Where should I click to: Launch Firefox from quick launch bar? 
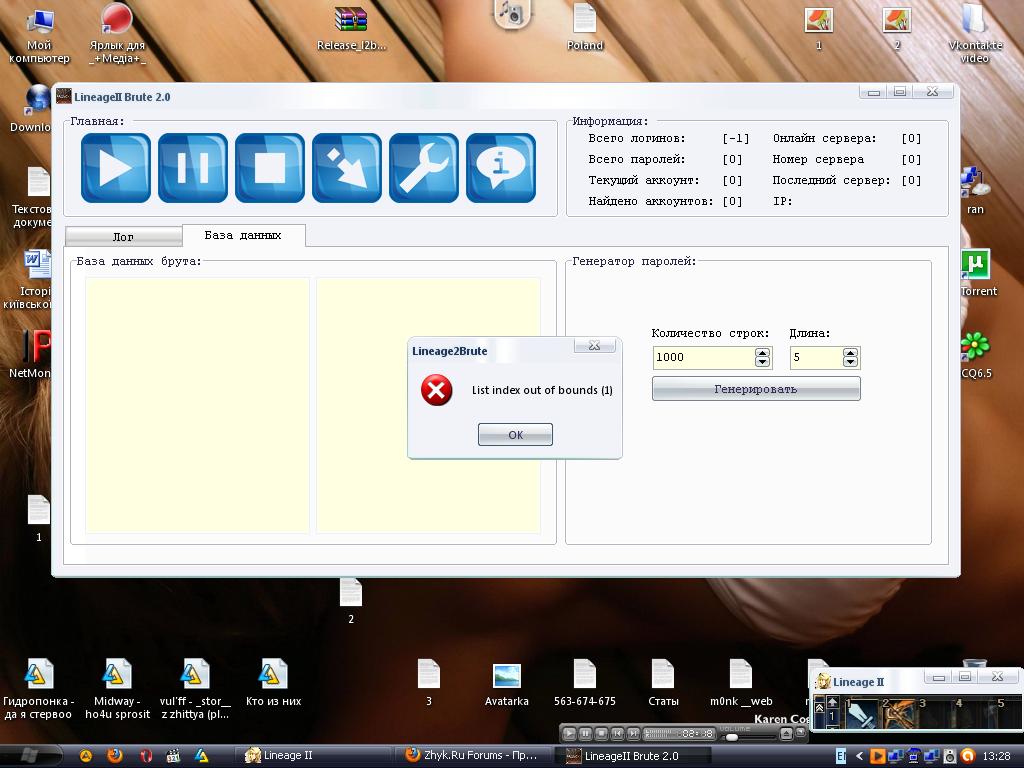tap(115, 756)
